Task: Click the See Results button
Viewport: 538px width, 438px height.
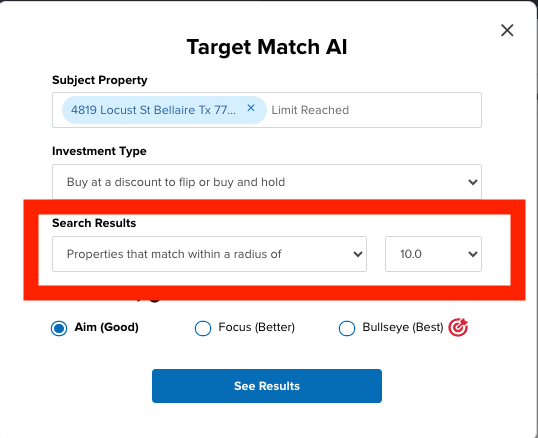Action: (x=267, y=386)
